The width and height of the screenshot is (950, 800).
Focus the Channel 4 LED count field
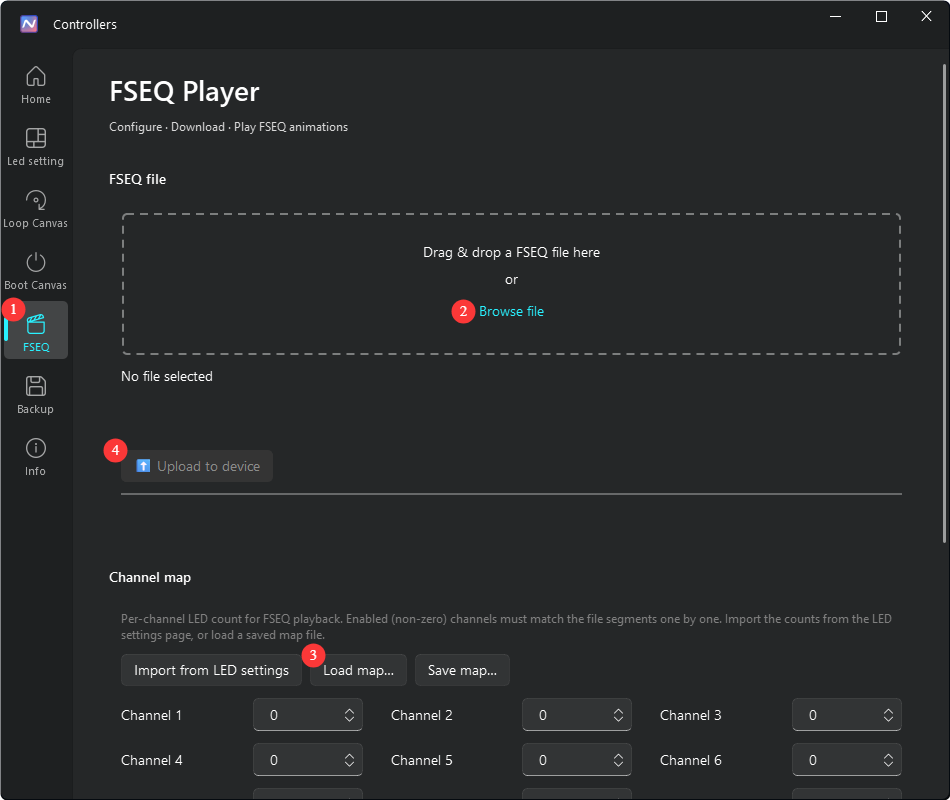(308, 760)
